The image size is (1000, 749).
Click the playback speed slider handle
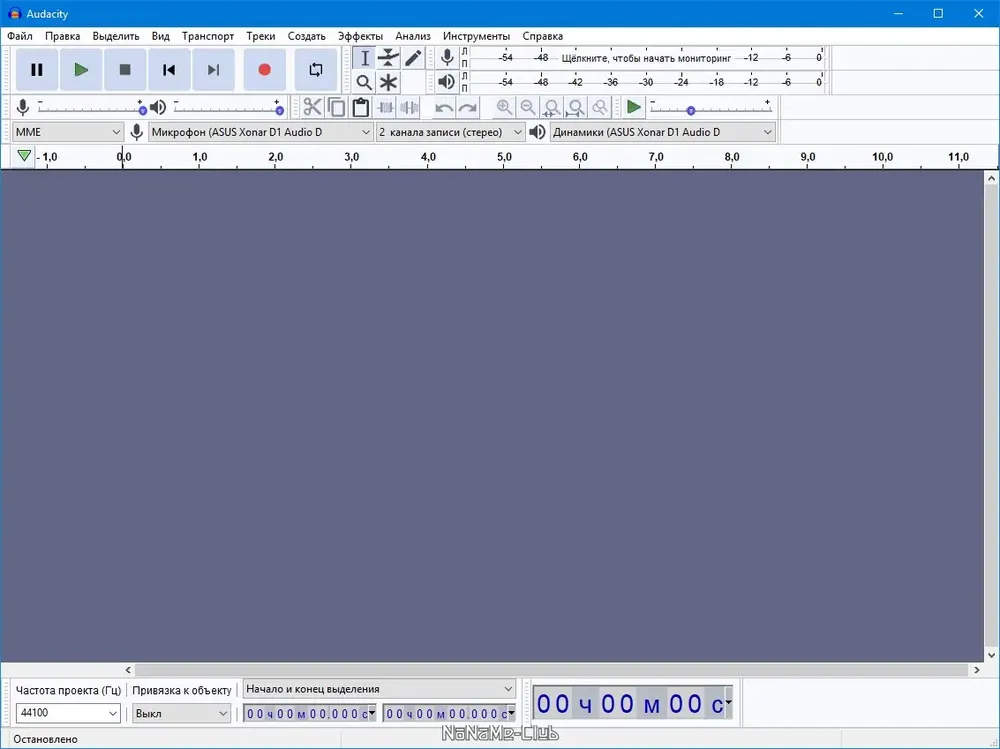click(x=691, y=111)
